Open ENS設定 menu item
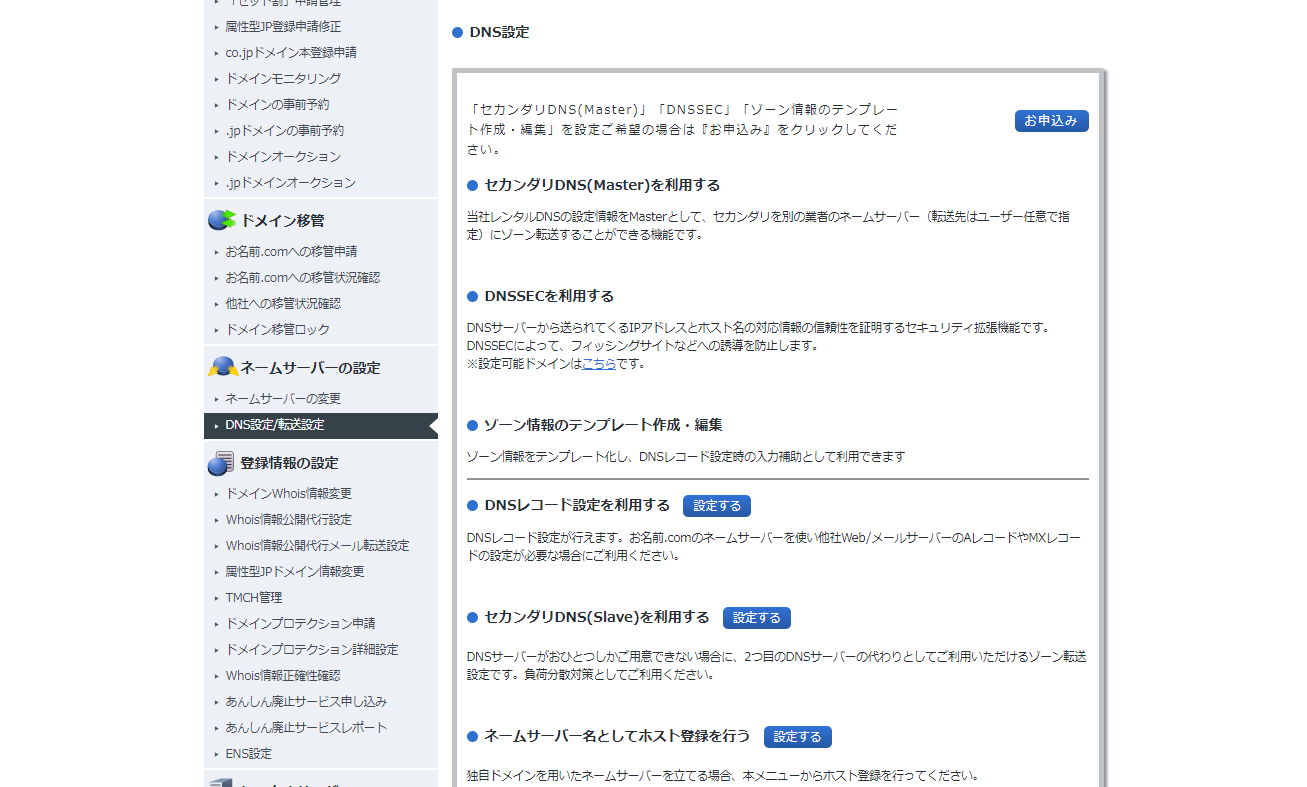The image size is (1307, 787). tap(248, 754)
